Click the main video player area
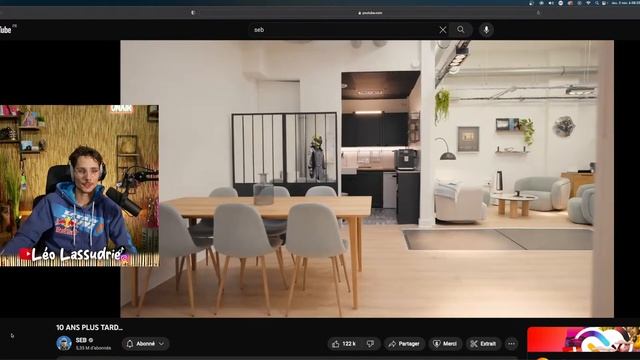 (367, 179)
